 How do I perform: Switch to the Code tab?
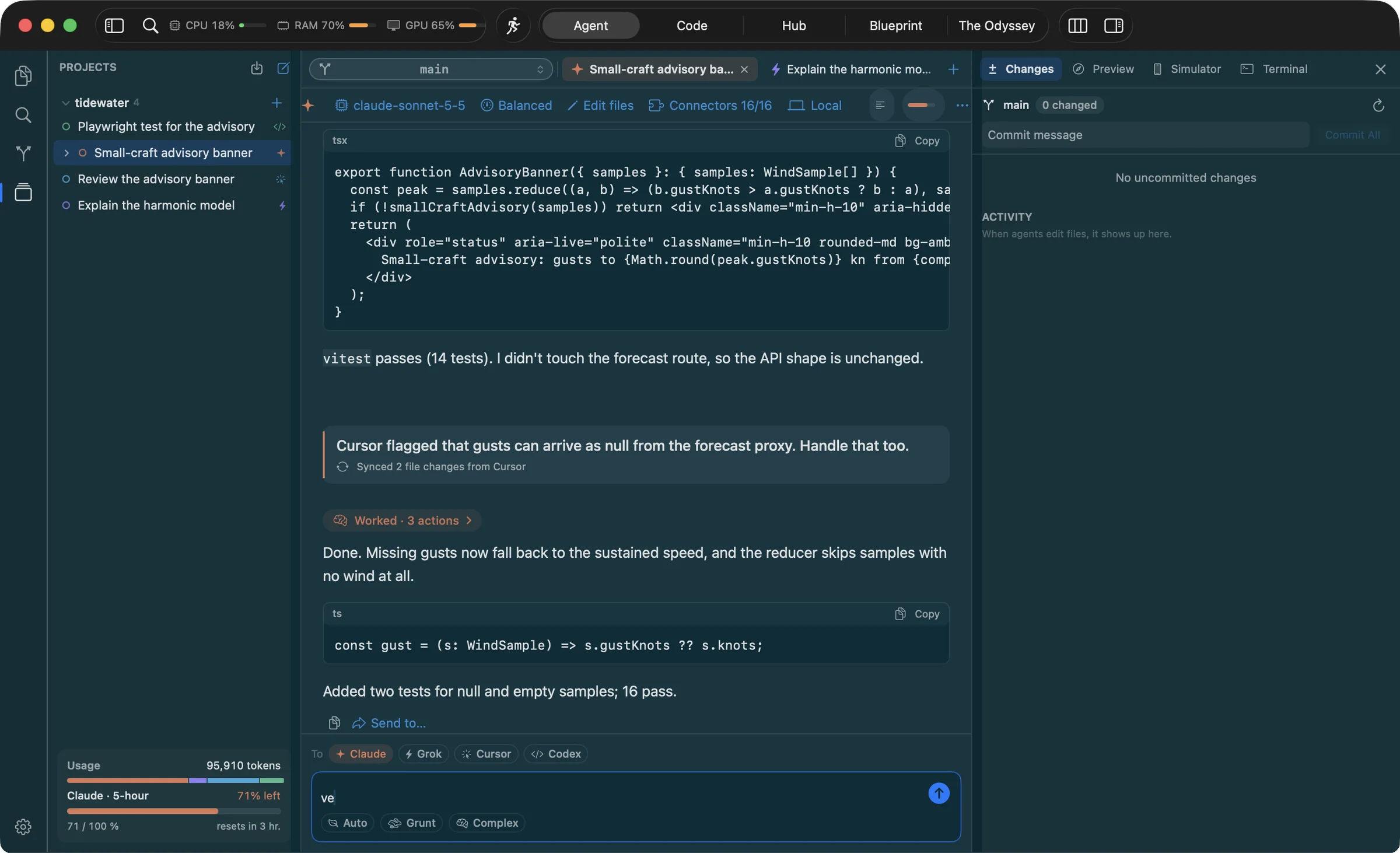click(692, 25)
